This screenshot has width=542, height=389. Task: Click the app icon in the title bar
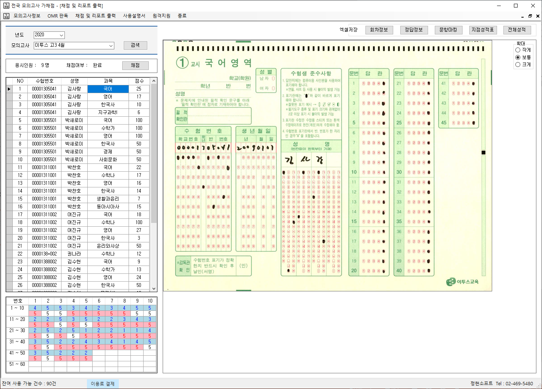tap(6, 6)
